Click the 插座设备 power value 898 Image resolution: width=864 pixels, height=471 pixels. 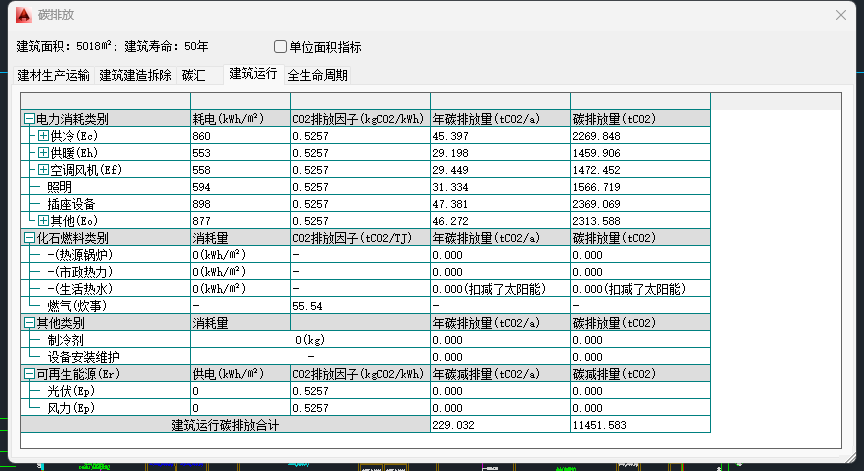[201, 204]
